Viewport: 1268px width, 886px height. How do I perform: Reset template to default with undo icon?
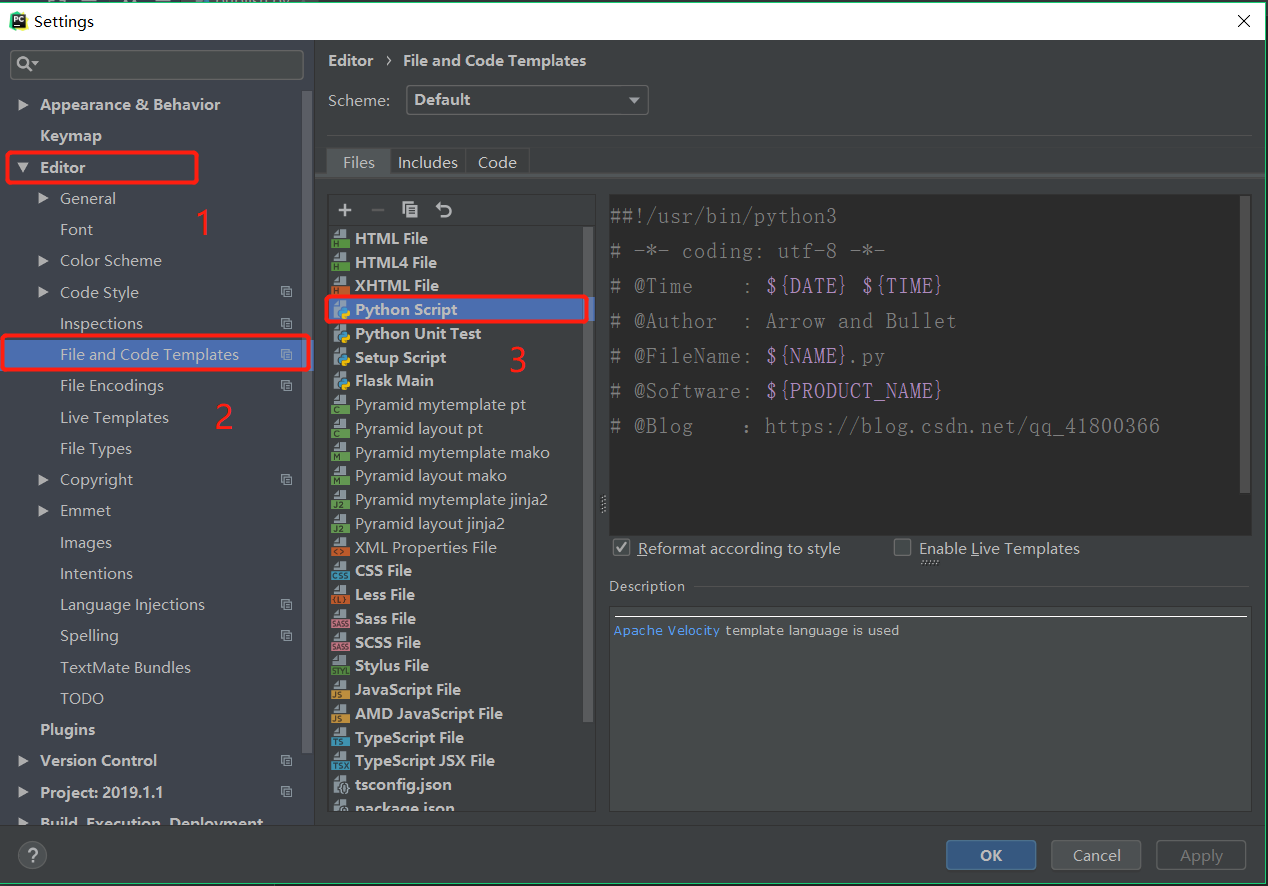point(444,210)
